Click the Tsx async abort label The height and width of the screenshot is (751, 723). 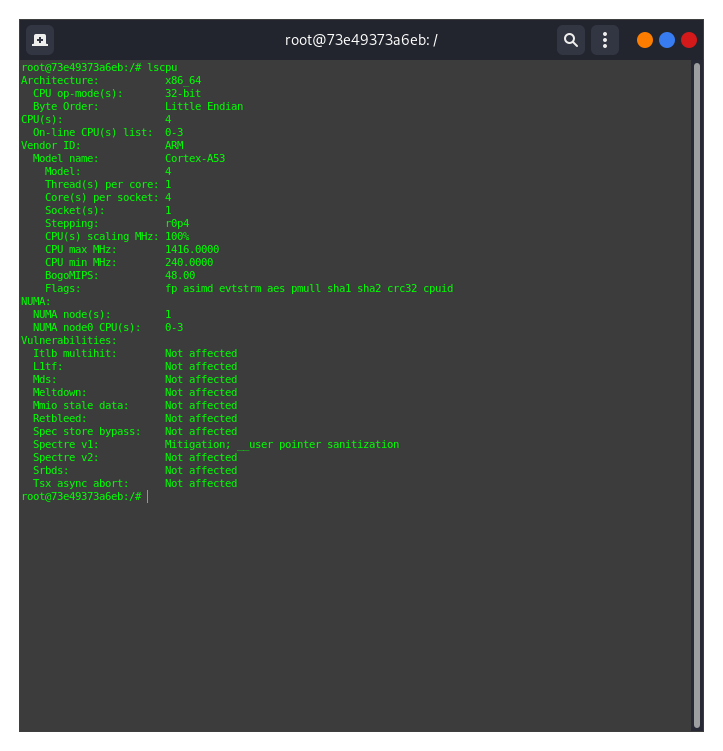[81, 483]
